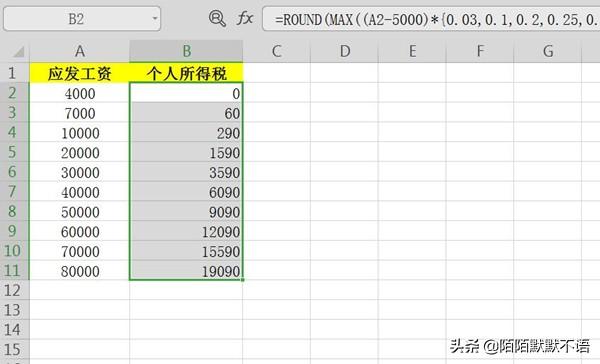Image resolution: width=600 pixels, height=364 pixels.
Task: Select tax cell showing 3590
Action: pos(186,172)
